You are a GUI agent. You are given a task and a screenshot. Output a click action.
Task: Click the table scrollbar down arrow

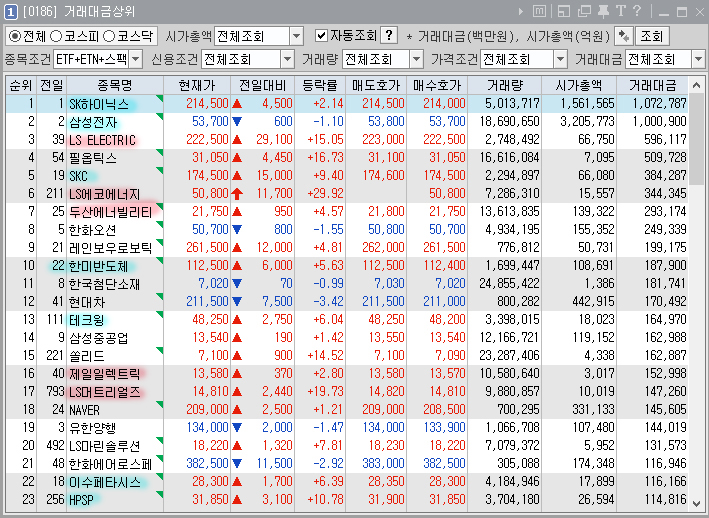click(x=696, y=503)
